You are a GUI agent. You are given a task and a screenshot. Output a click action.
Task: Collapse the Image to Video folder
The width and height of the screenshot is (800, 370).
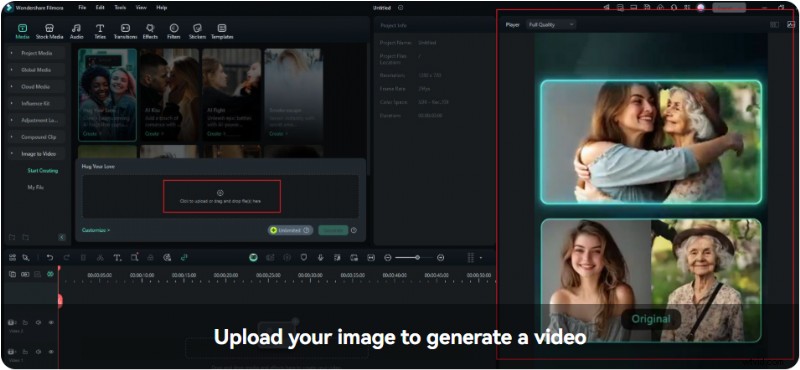coord(36,154)
